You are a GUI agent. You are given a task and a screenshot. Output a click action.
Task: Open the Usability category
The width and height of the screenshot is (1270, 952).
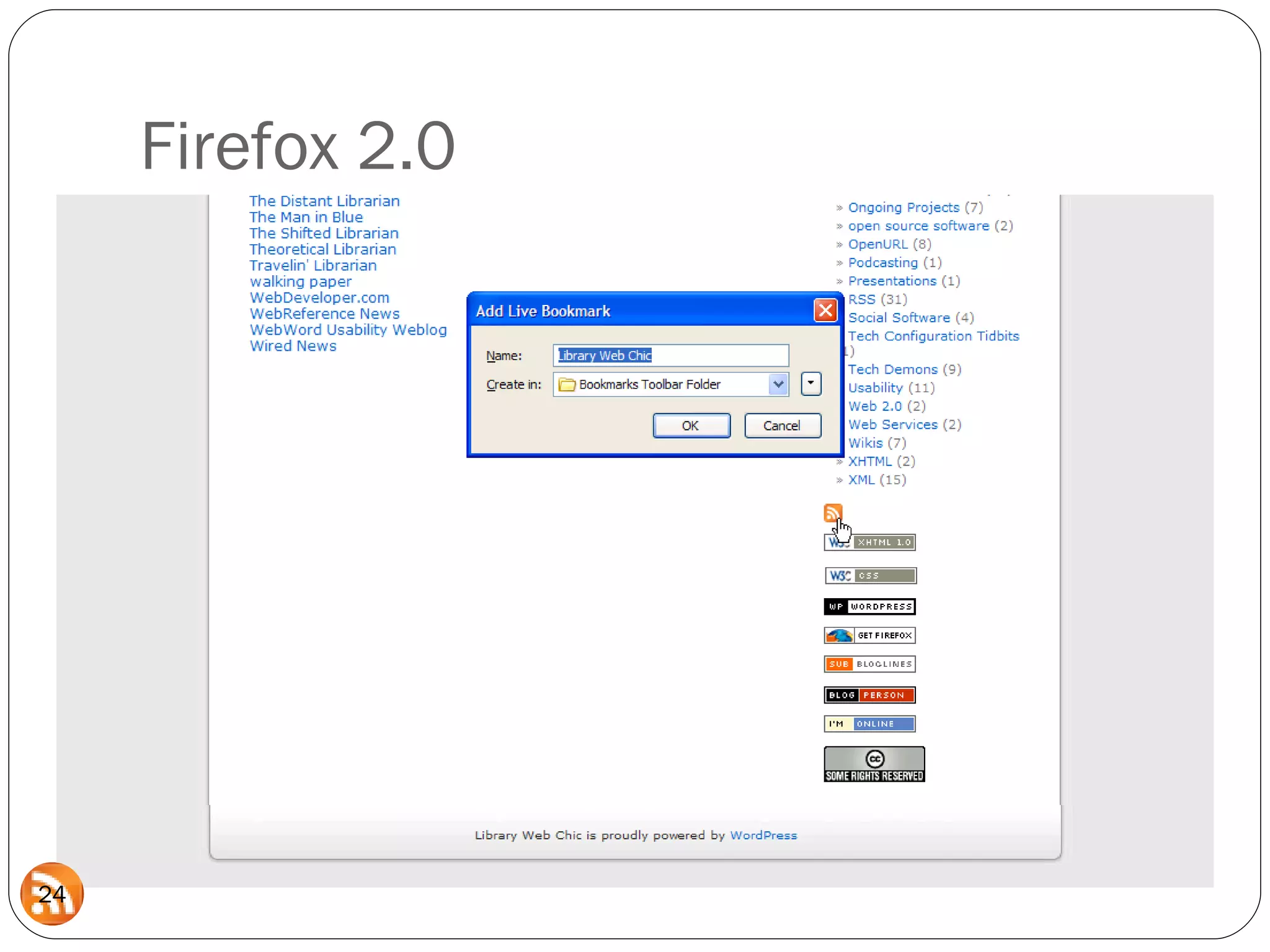coord(876,388)
